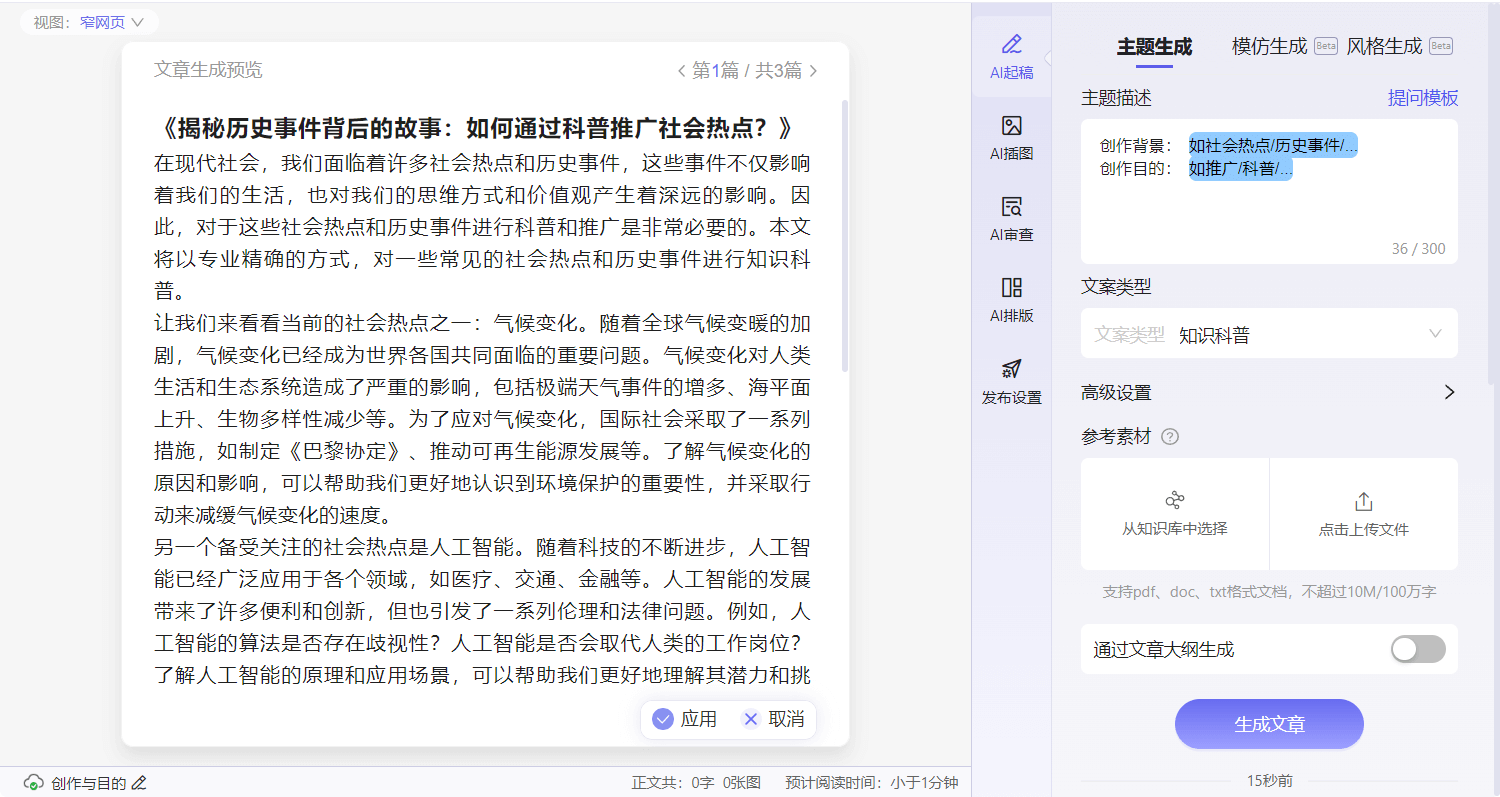Click the help icon beside 参考素材
This screenshot has width=1500, height=797.
(1170, 437)
